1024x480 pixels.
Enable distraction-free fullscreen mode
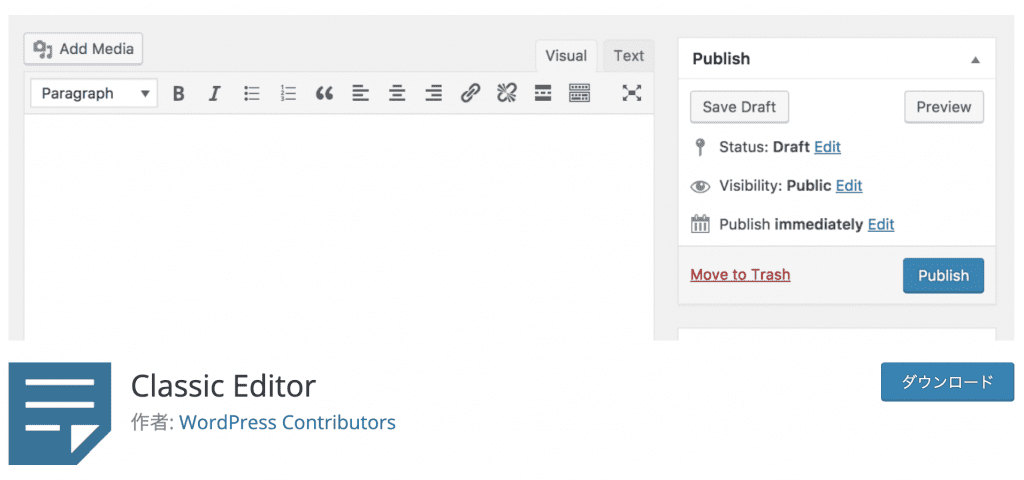coord(631,94)
